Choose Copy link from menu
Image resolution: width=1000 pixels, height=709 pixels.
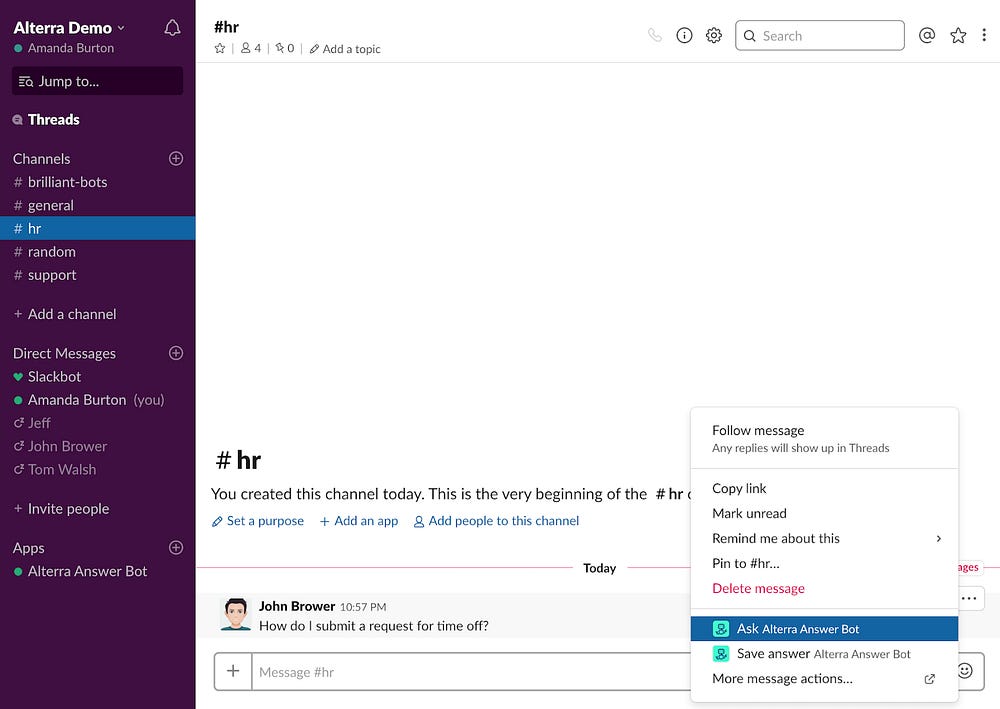(x=824, y=488)
